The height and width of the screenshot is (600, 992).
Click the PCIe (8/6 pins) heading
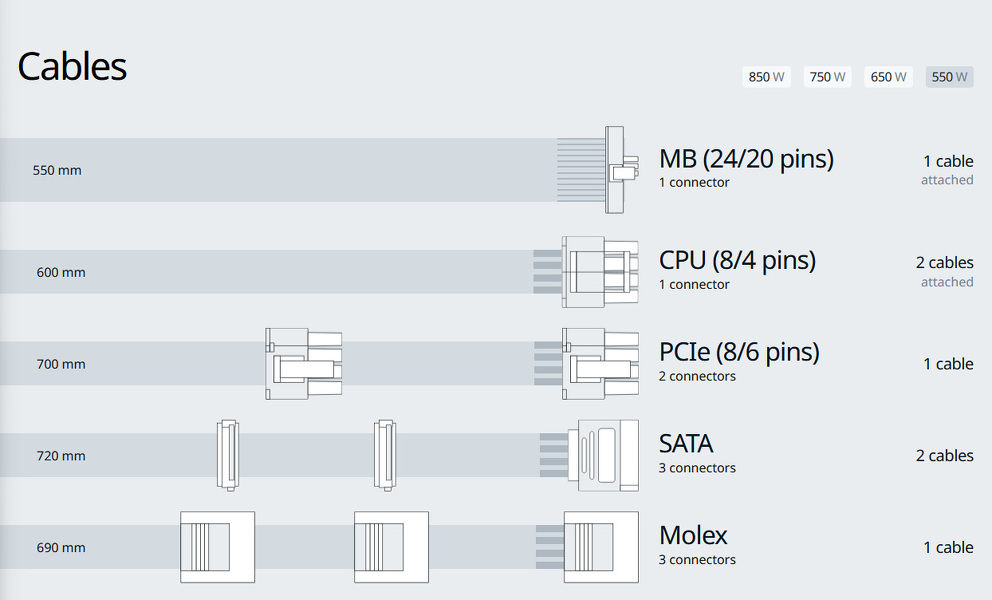pos(739,352)
